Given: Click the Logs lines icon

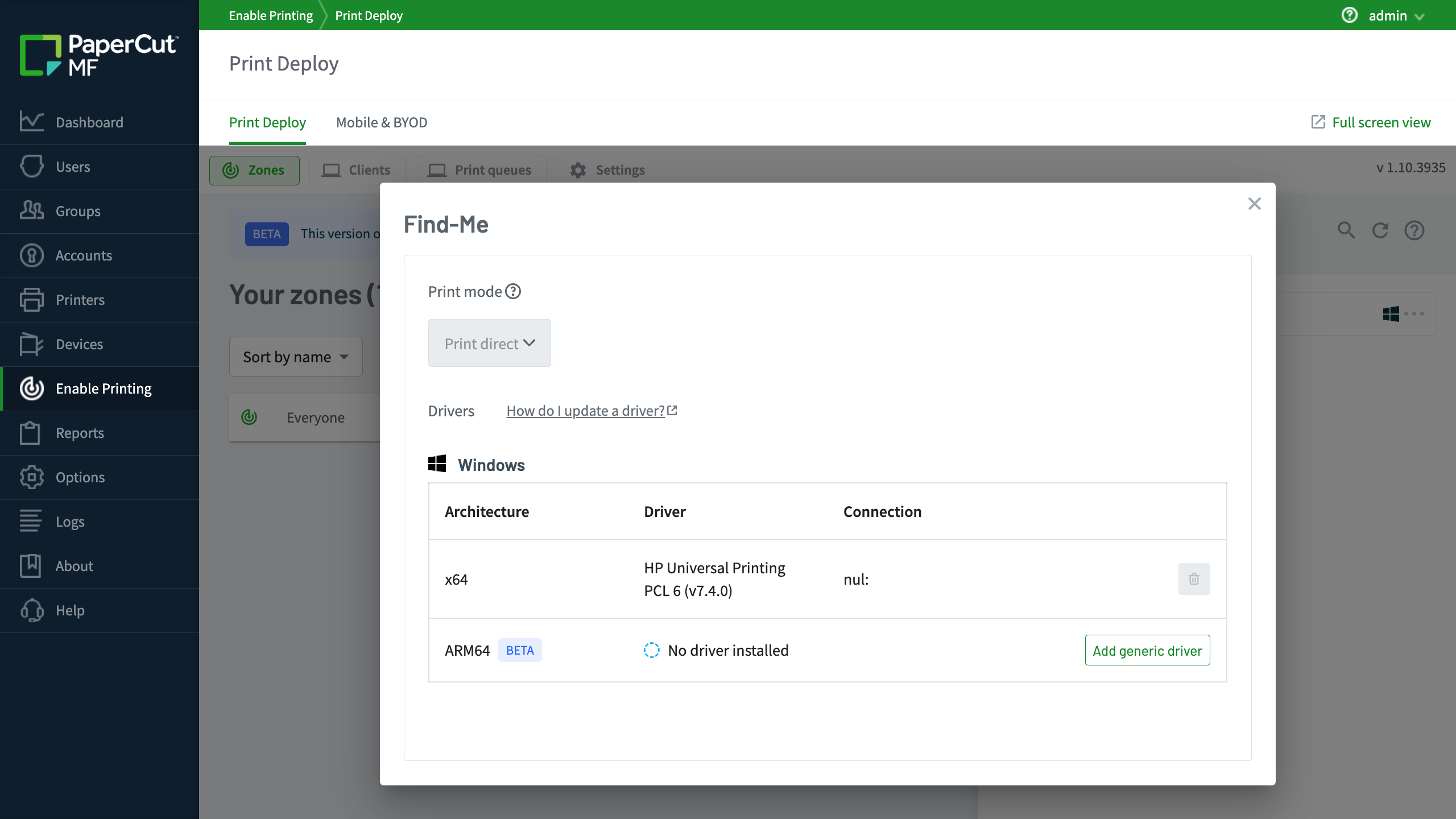Looking at the screenshot, I should pos(31,521).
